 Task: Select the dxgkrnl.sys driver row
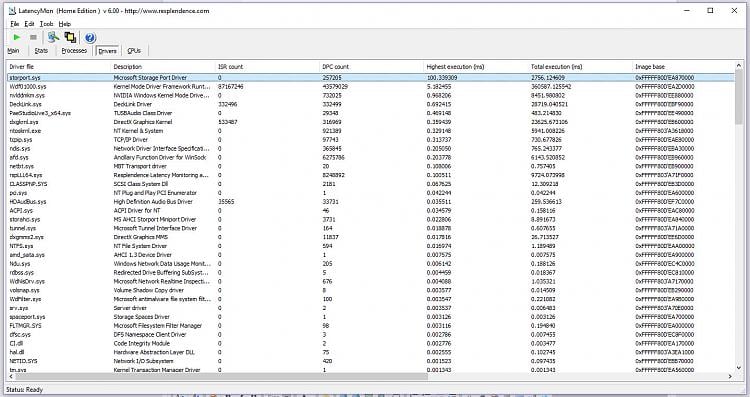[x=371, y=122]
